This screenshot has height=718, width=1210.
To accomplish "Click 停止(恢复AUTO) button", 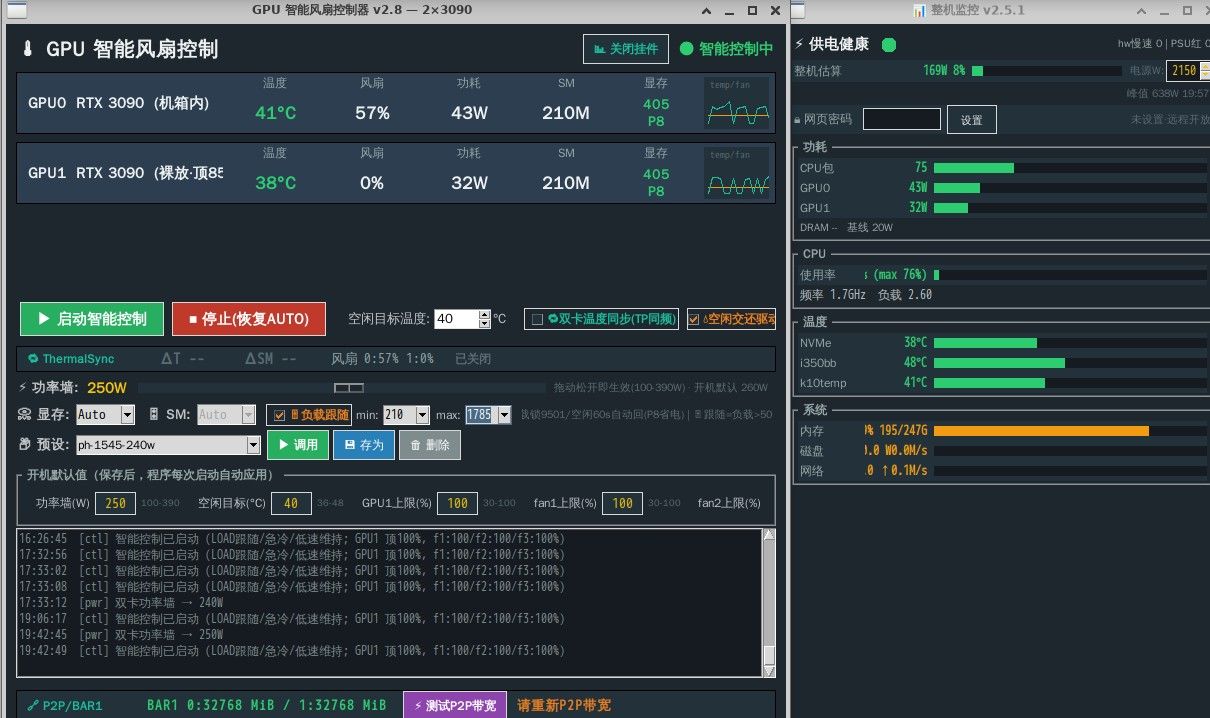I will click(x=248, y=319).
